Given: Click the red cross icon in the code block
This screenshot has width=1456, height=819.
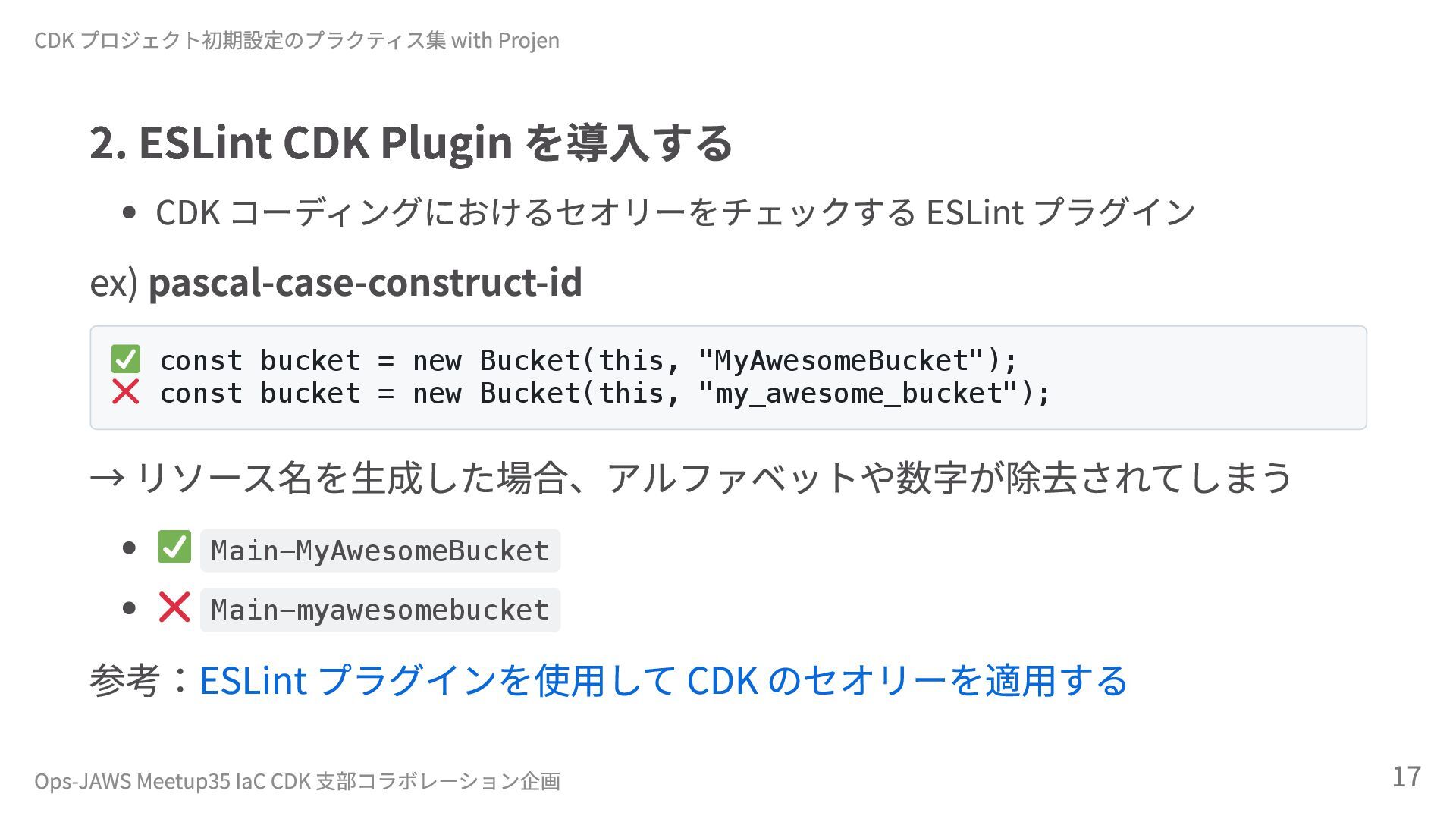Looking at the screenshot, I should [125, 392].
